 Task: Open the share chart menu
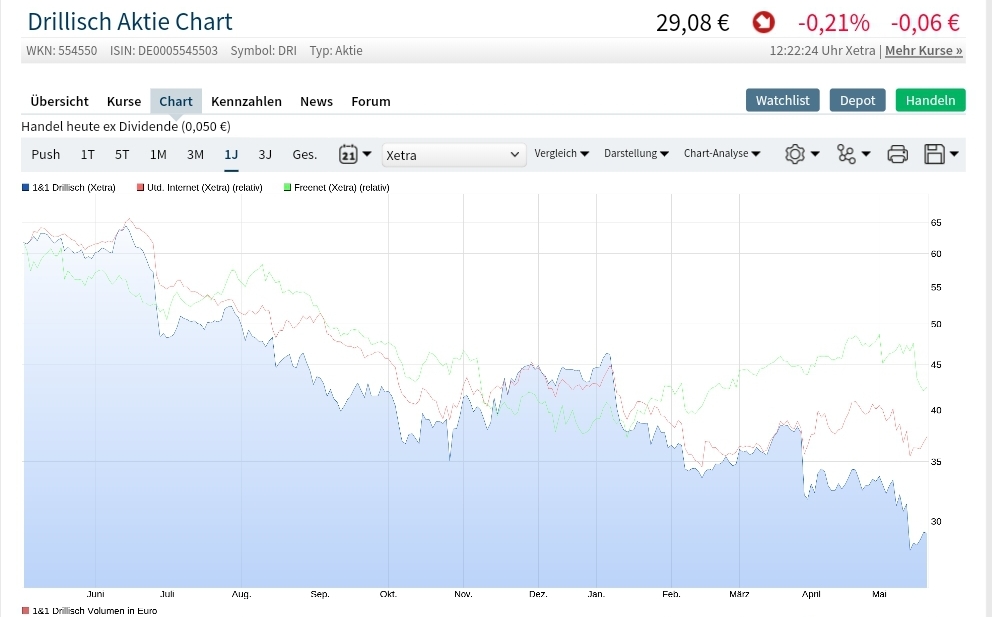click(x=853, y=154)
